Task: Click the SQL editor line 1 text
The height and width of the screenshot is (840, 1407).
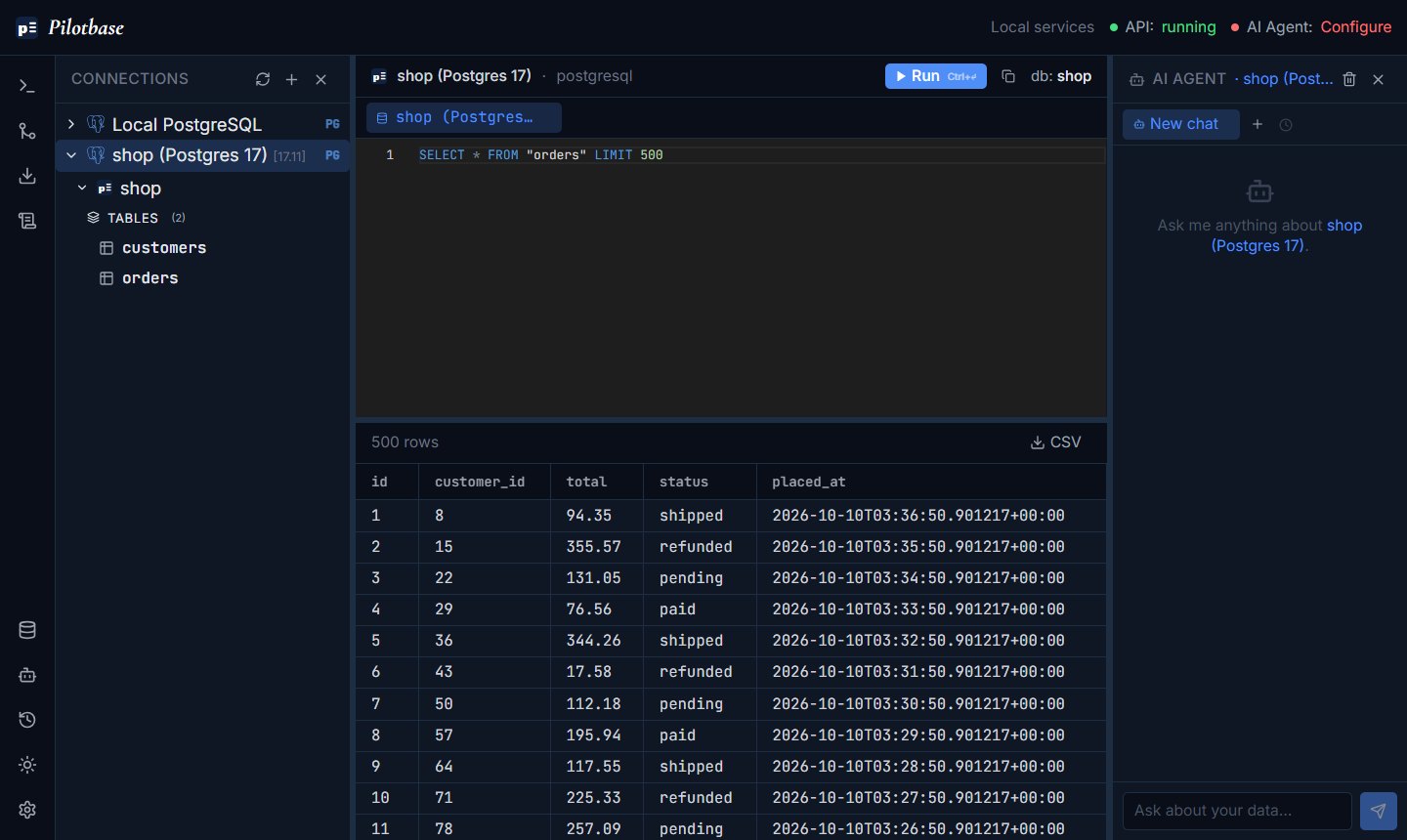Action: pos(541,154)
